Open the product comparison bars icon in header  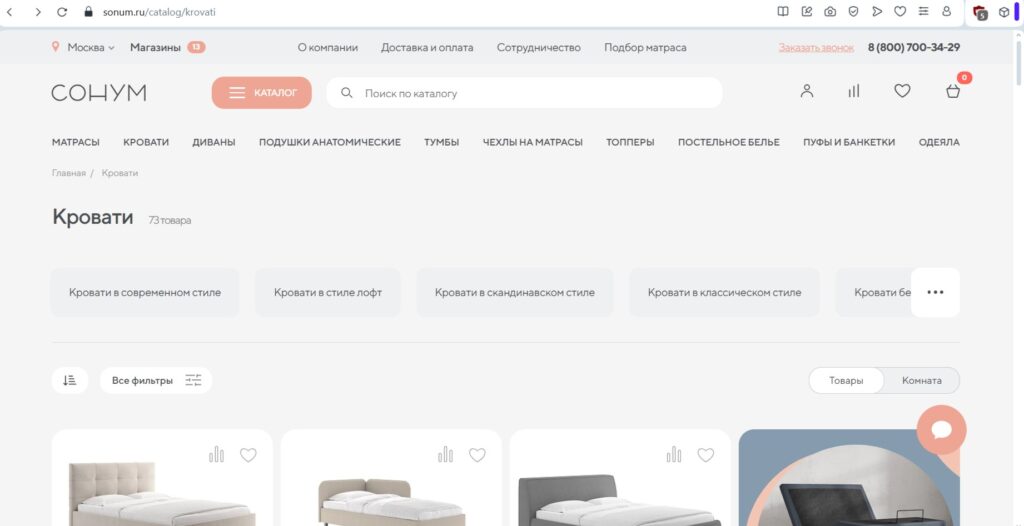pos(854,91)
